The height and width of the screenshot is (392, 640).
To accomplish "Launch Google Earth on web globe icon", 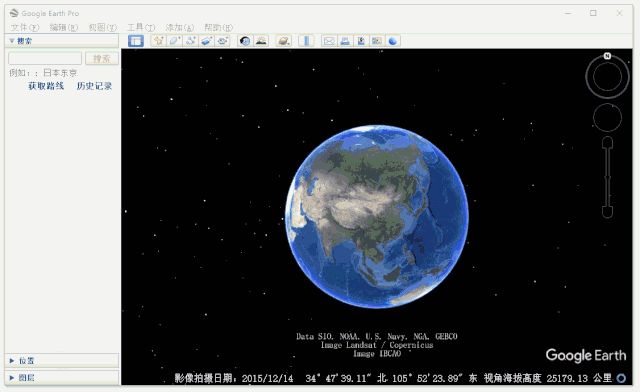I will coord(393,41).
